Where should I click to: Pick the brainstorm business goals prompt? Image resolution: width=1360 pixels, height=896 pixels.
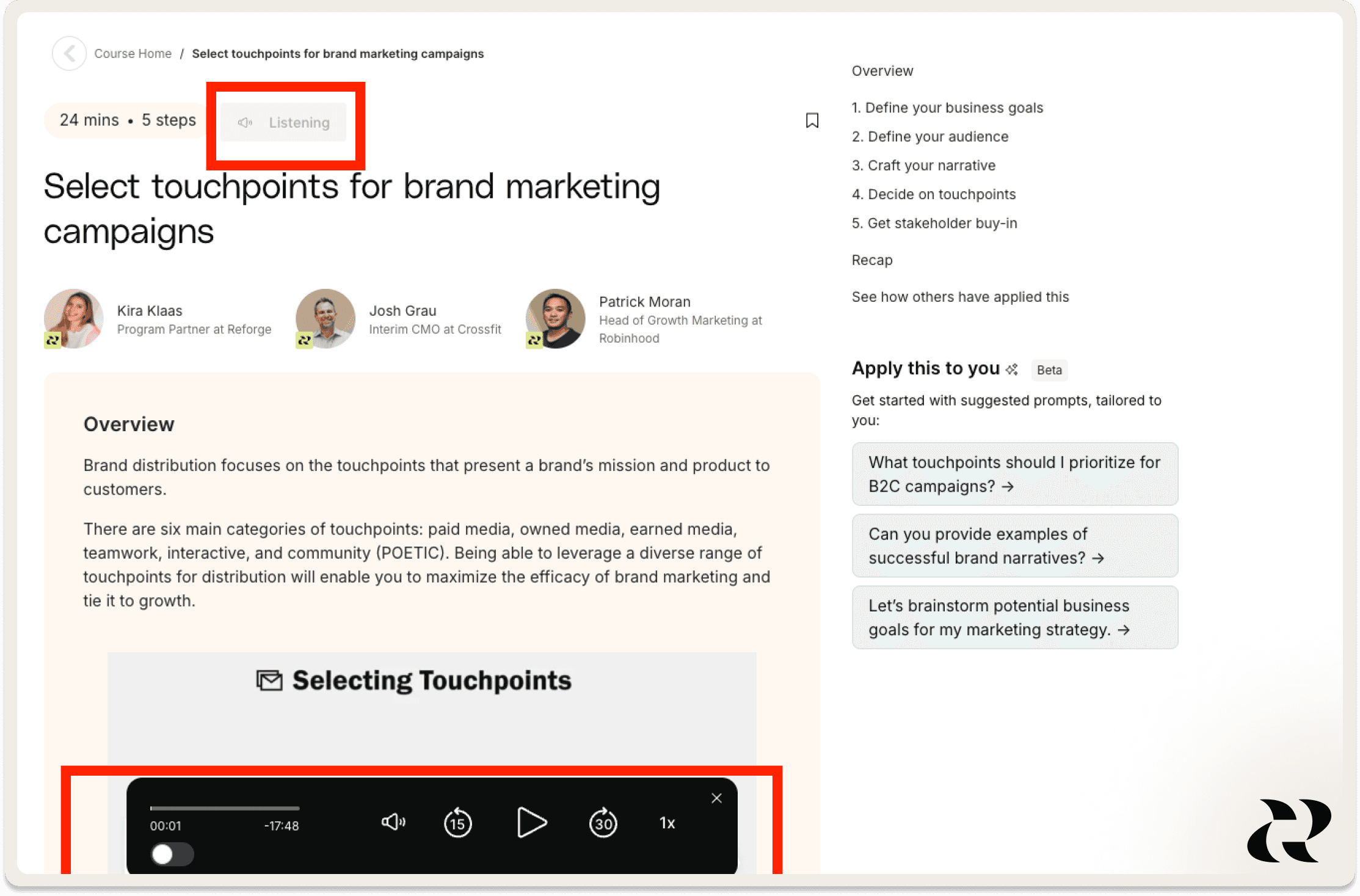[1014, 617]
